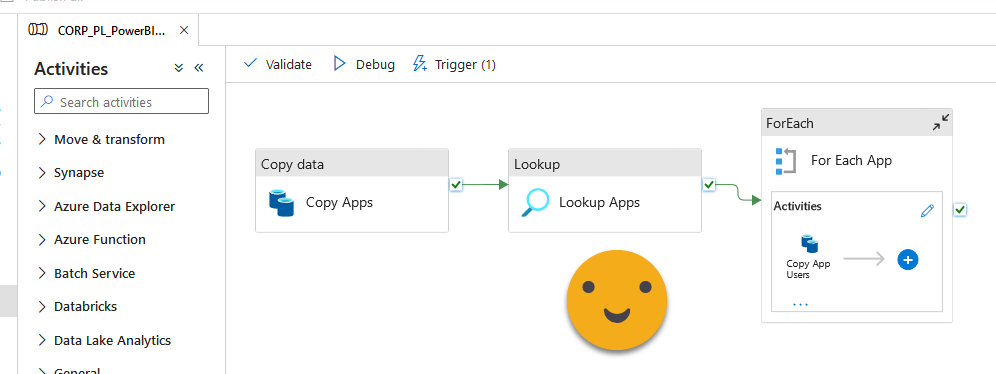
Task: Collapse the ForEach container with arrows icon
Action: [941, 123]
